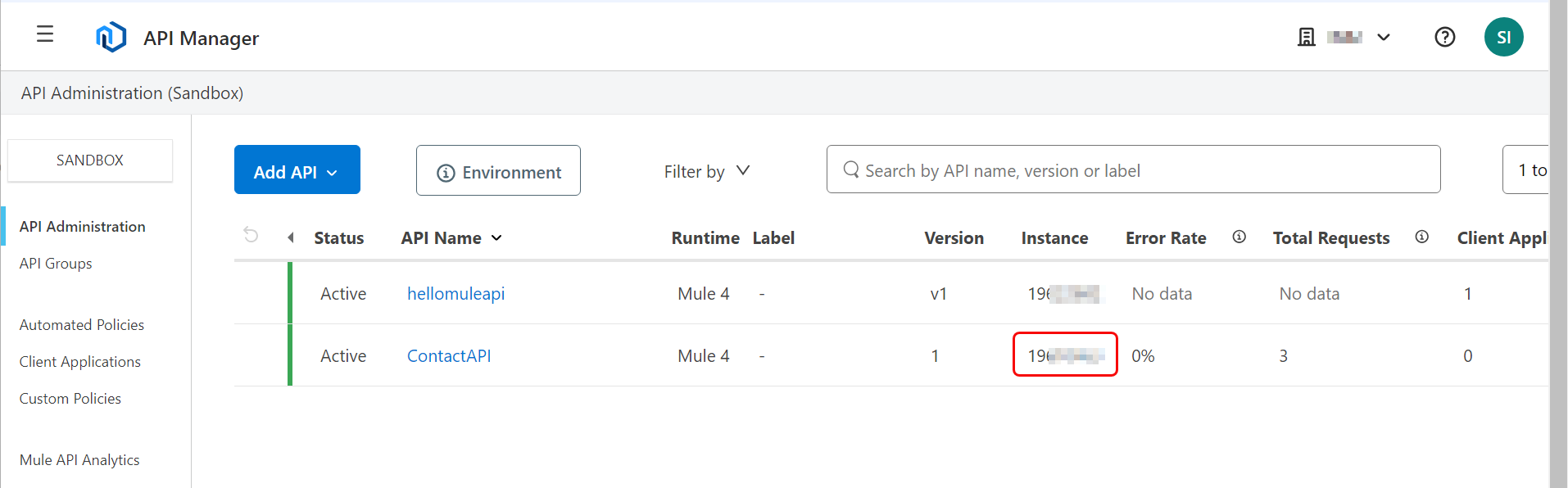Collapse columns with the arrow beside Status
This screenshot has height=488, width=1568.
point(291,237)
